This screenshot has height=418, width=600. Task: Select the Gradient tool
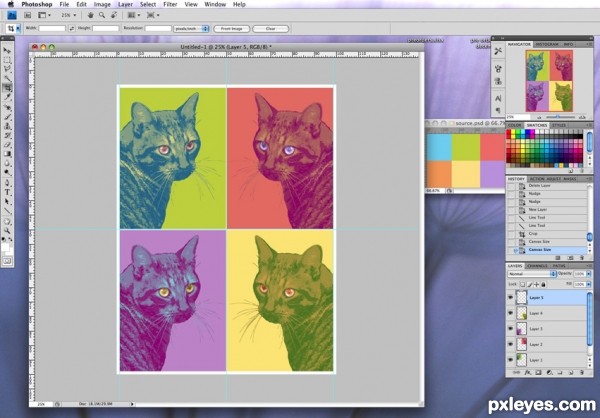[x=7, y=154]
